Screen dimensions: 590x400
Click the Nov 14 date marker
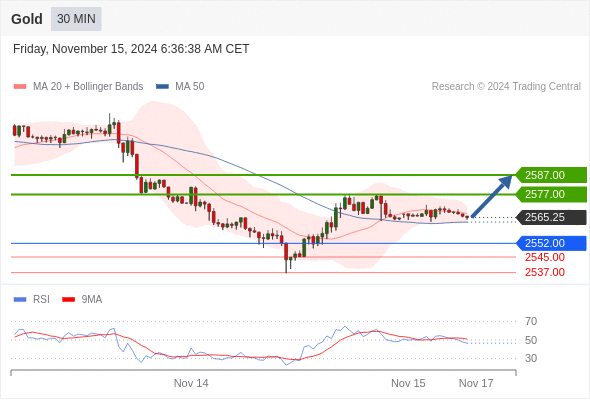[191, 383]
